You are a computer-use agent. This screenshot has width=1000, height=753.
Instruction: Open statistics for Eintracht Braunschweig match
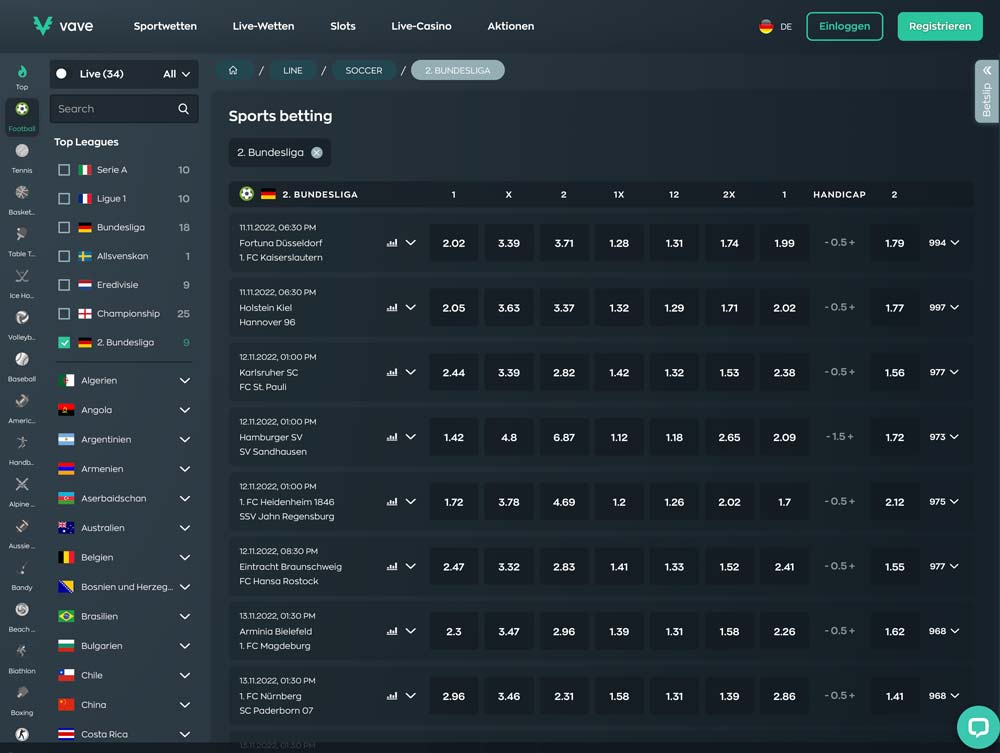(392, 566)
